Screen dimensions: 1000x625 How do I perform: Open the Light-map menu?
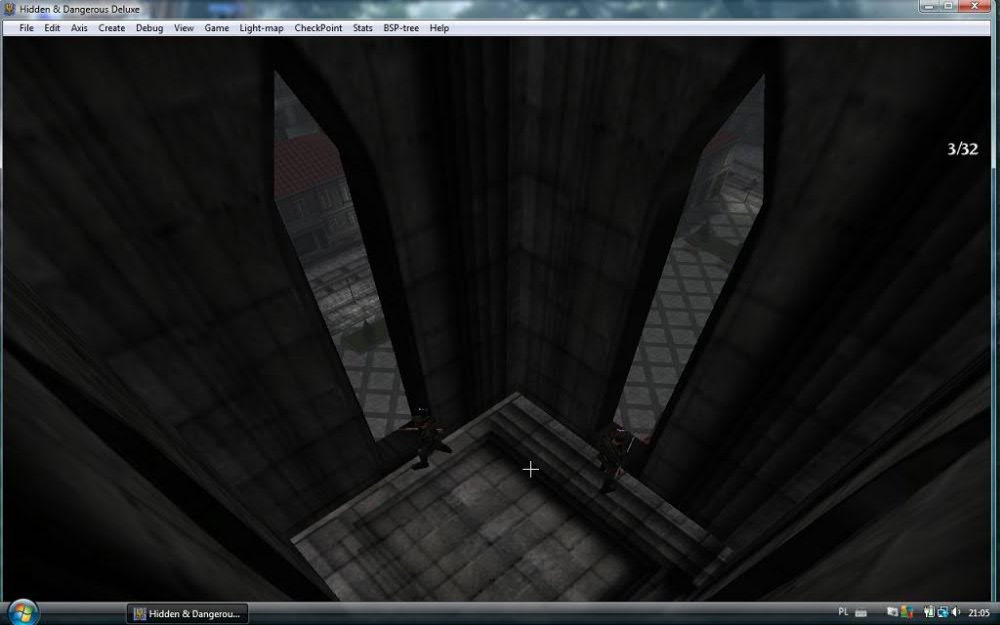pos(261,28)
